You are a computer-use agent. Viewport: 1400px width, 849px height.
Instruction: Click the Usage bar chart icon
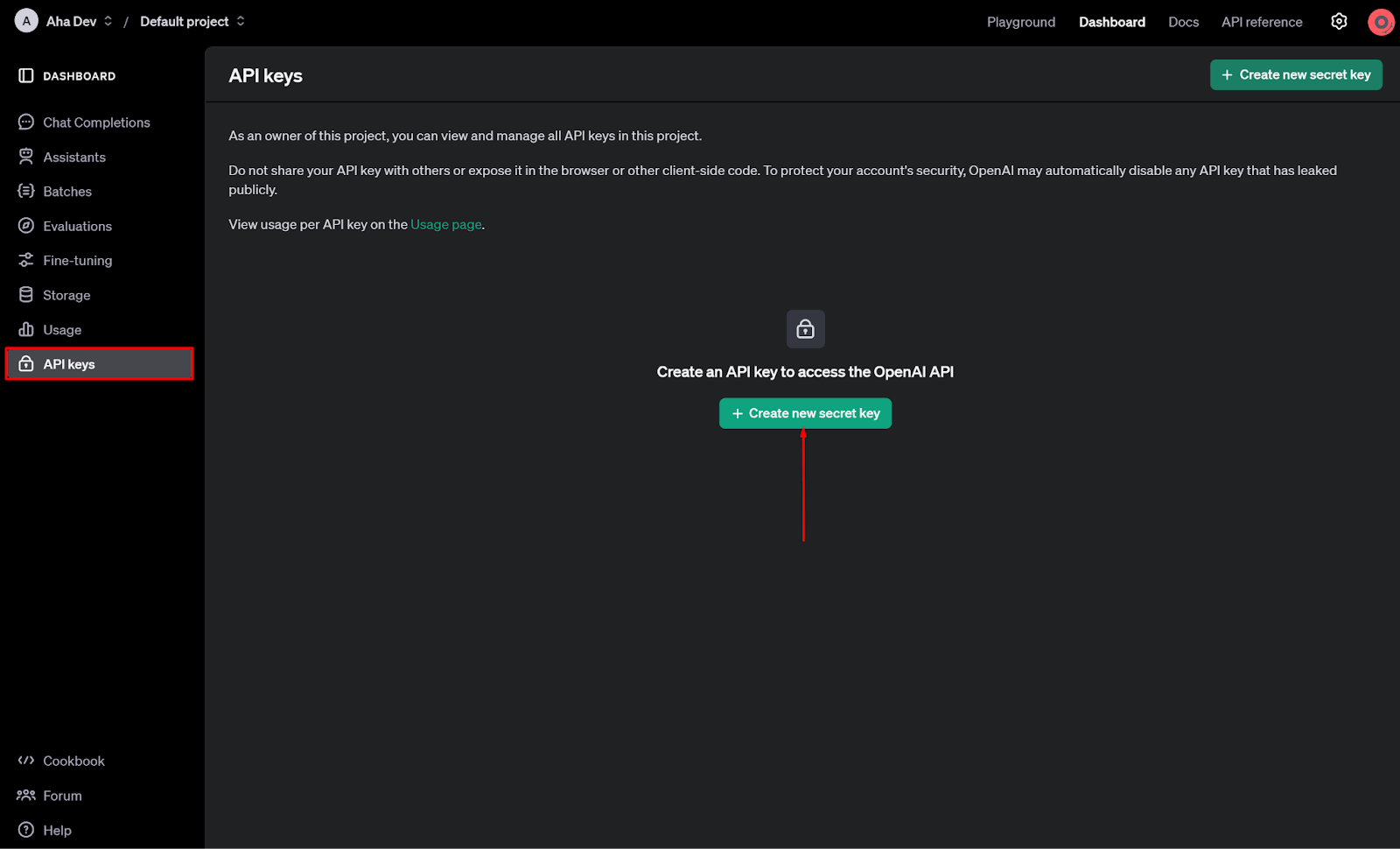pyautogui.click(x=26, y=329)
